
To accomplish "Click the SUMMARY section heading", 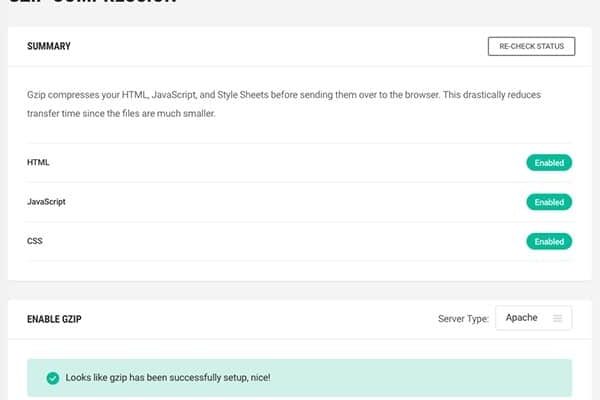I will [48, 46].
